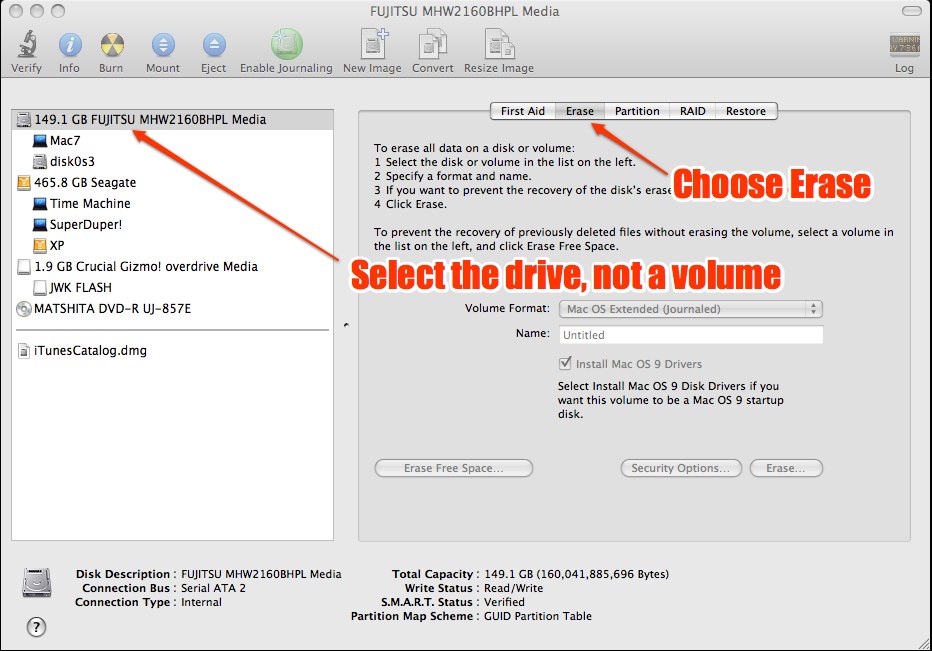Screen dimensions: 932x651
Task: Open the Volume Format dropdown
Action: coord(691,309)
